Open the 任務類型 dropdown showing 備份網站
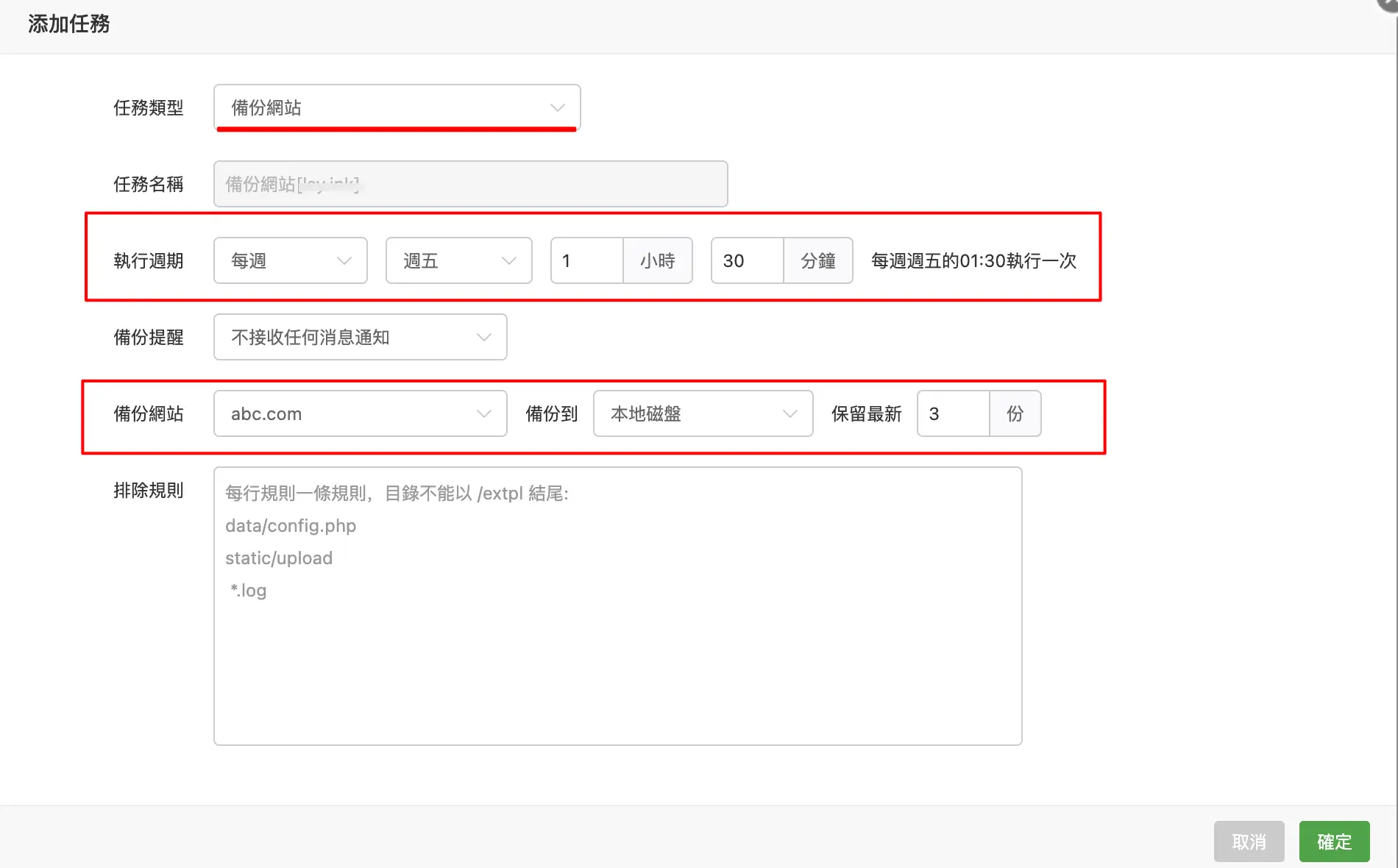This screenshot has height=868, width=1398. pos(397,107)
